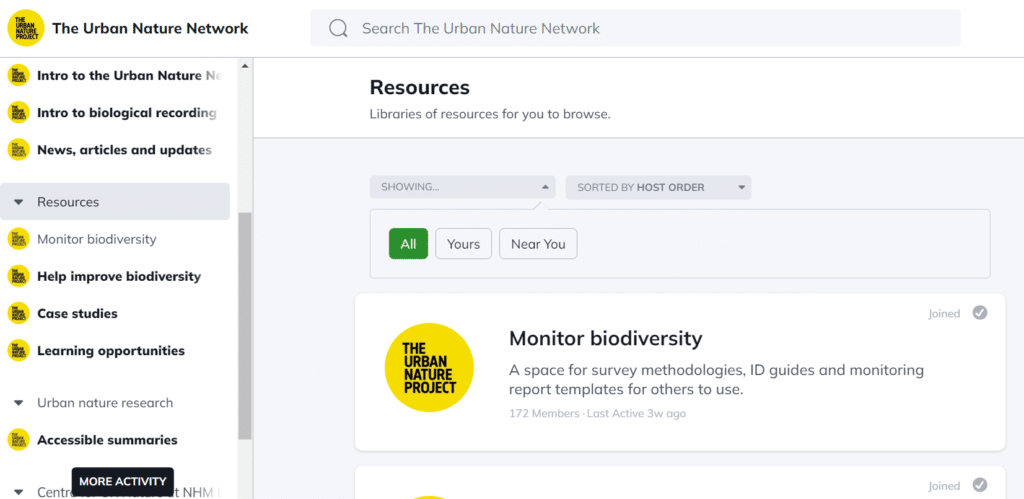Select the Near You filter
The height and width of the screenshot is (499, 1024).
tap(538, 244)
